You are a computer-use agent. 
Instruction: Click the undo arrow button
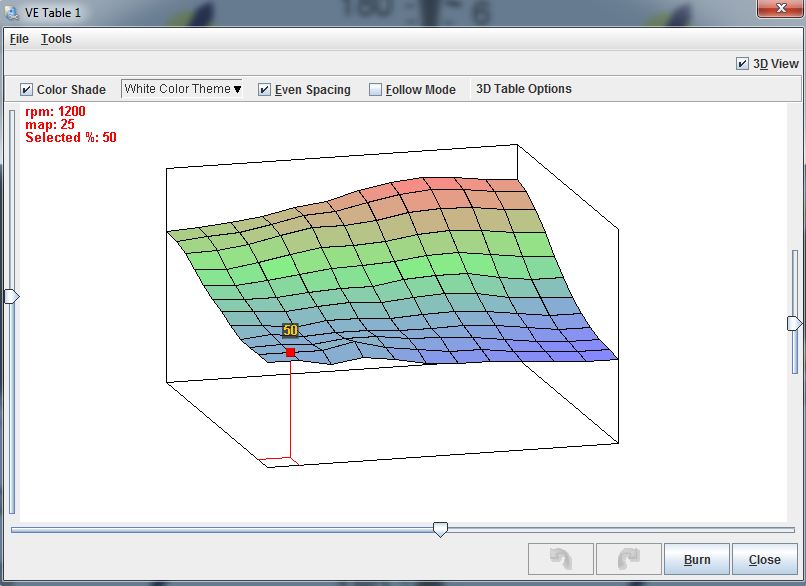(x=560, y=559)
